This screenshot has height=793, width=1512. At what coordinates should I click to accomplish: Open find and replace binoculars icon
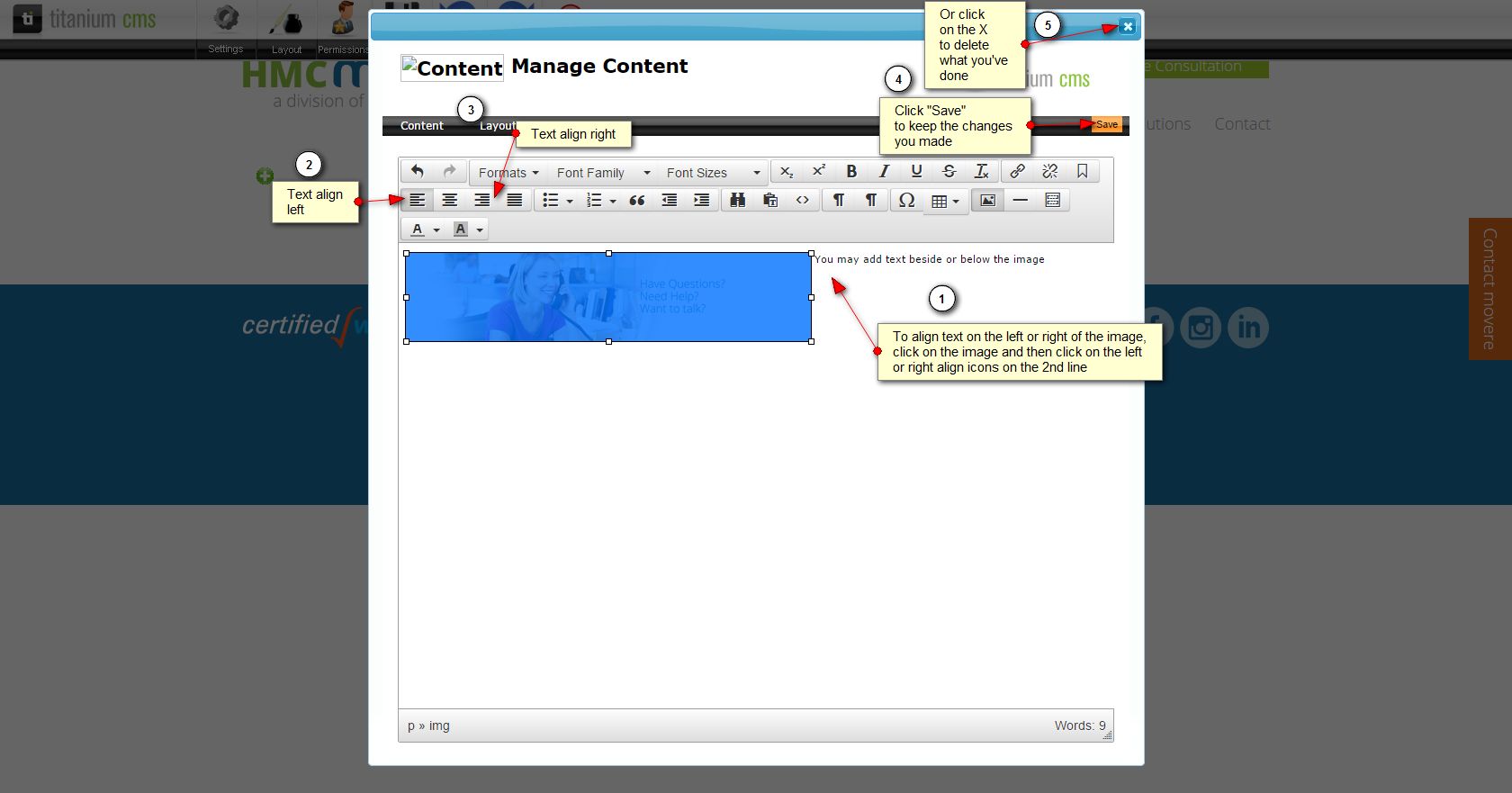tap(737, 200)
